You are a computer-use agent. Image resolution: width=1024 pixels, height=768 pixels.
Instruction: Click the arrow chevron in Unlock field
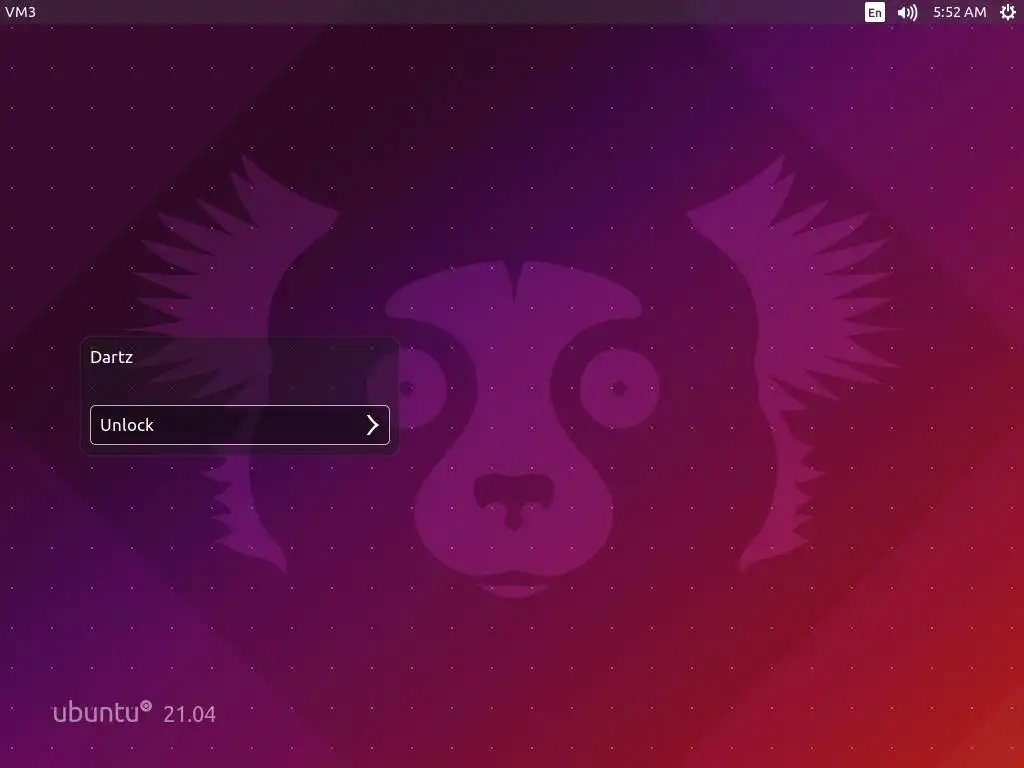[372, 425]
